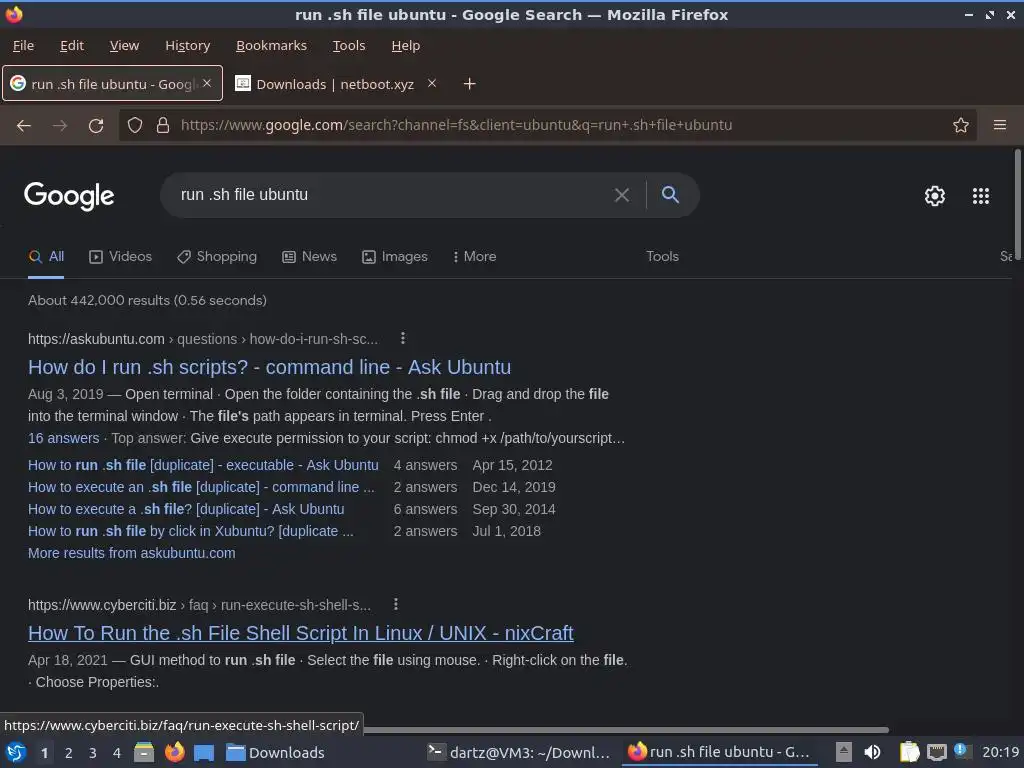Viewport: 1024px width, 768px height.
Task: Switch to the dartz@VM3 terminal window
Action: pos(518,753)
